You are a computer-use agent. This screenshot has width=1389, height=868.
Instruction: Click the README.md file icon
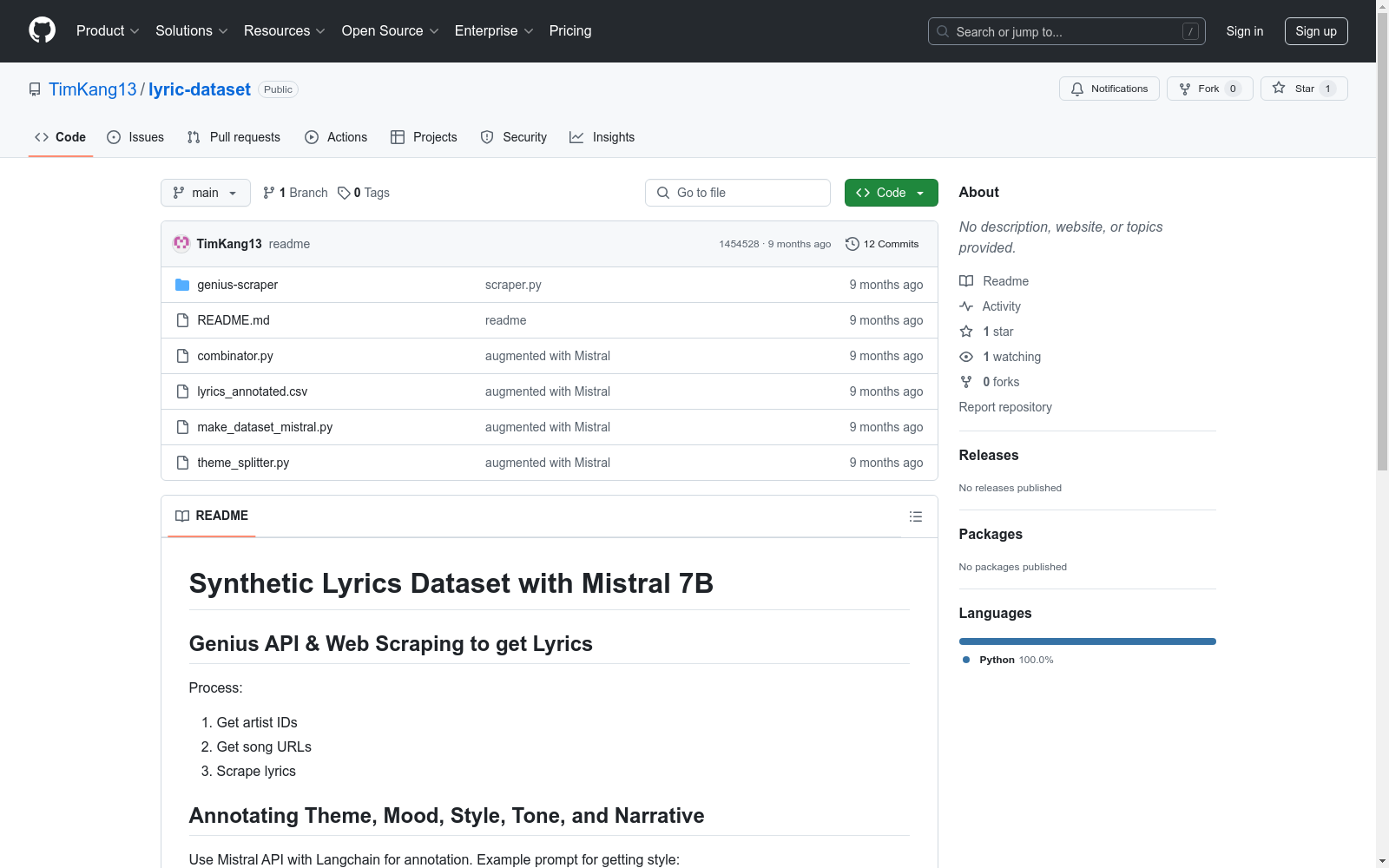(x=182, y=320)
